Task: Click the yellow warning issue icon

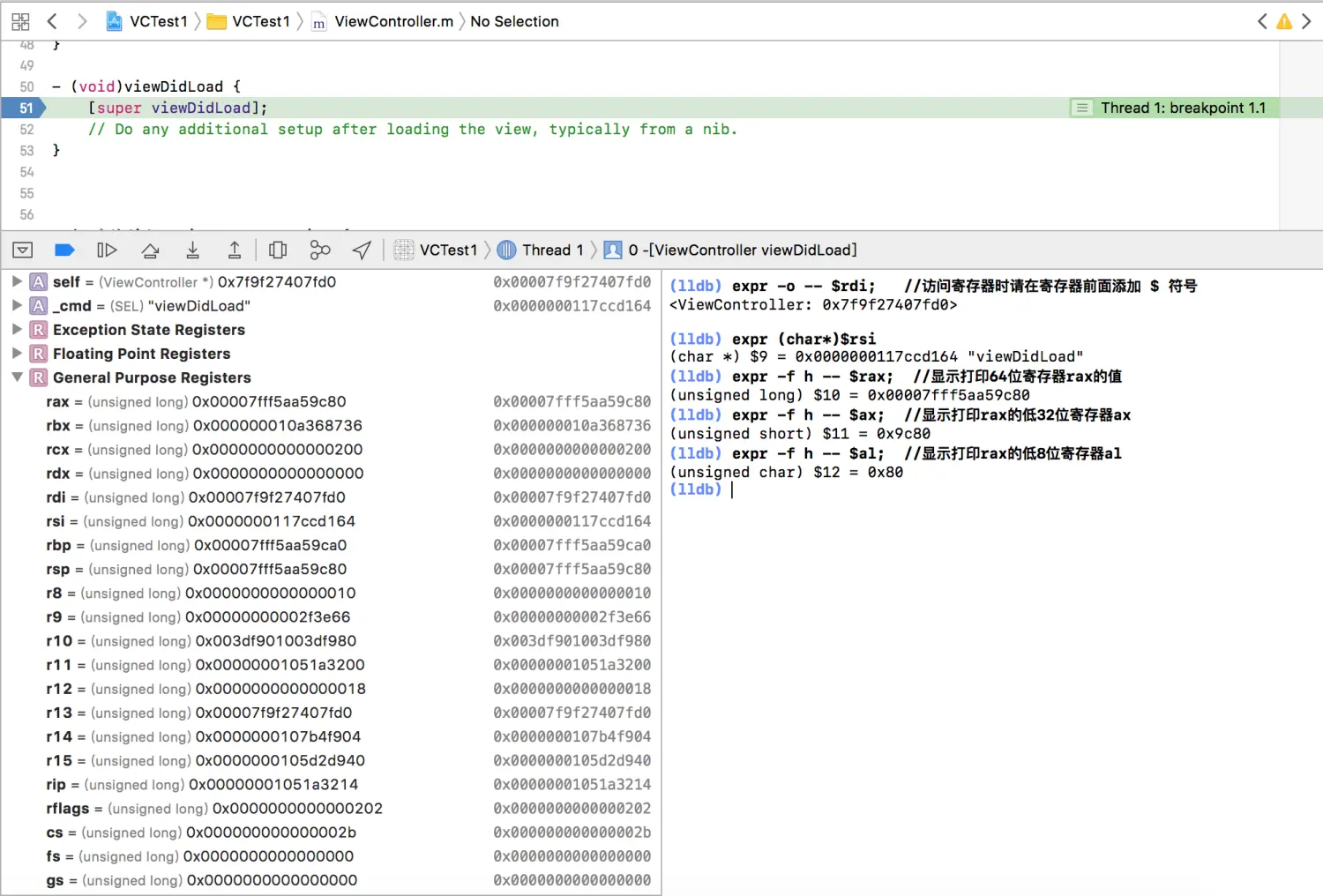Action: (x=1284, y=21)
